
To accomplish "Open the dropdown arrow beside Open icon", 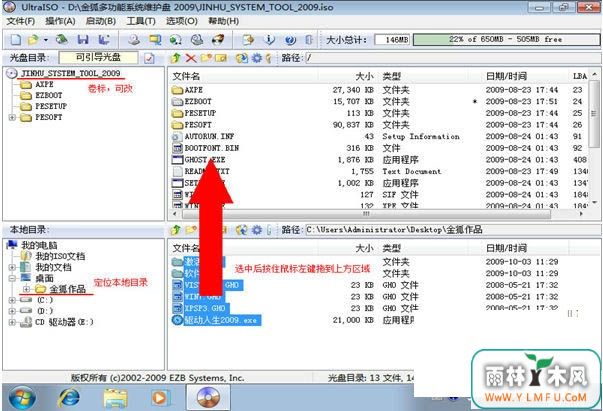I will tap(46, 40).
